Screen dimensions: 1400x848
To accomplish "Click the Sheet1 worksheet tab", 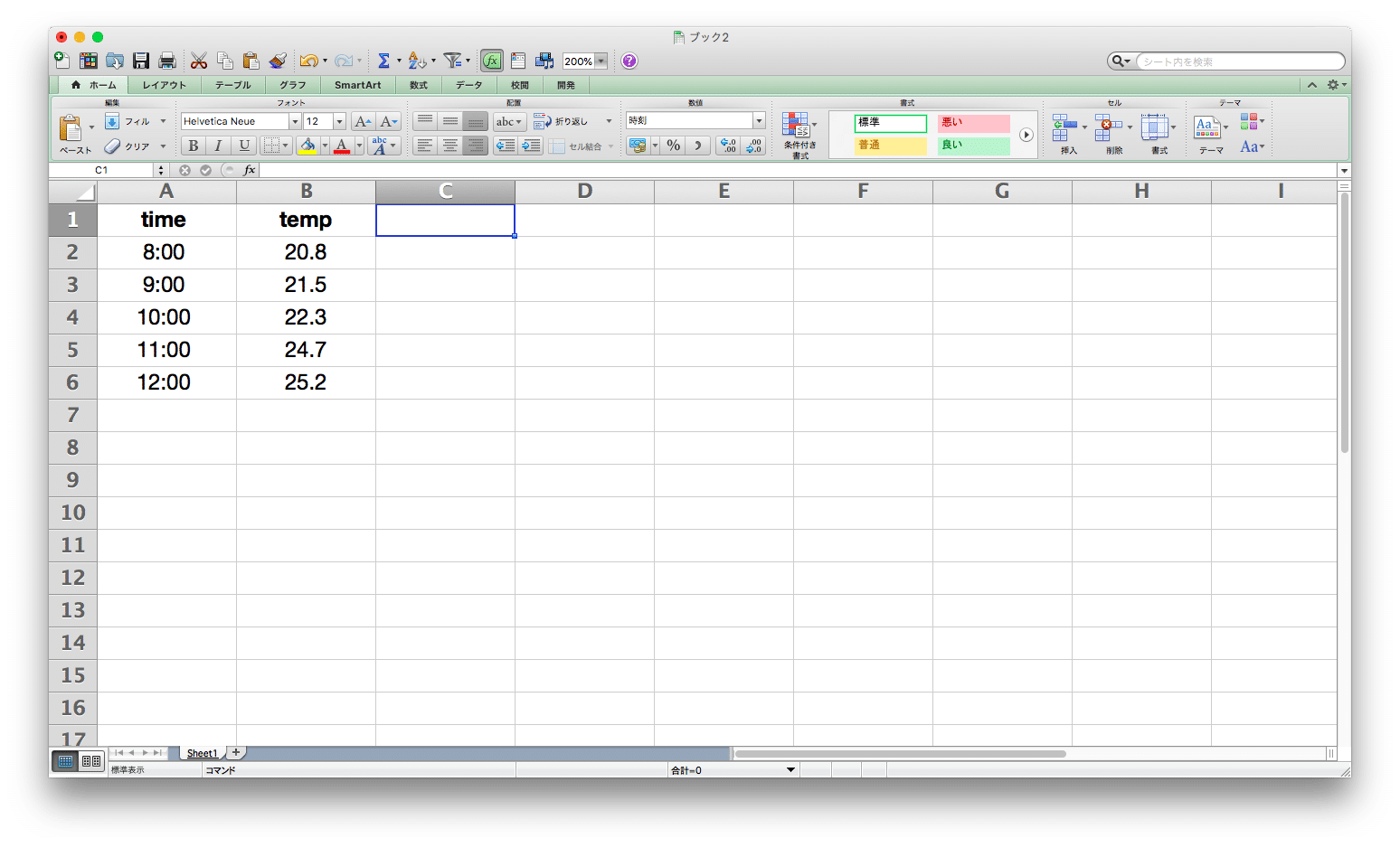I will 202,753.
